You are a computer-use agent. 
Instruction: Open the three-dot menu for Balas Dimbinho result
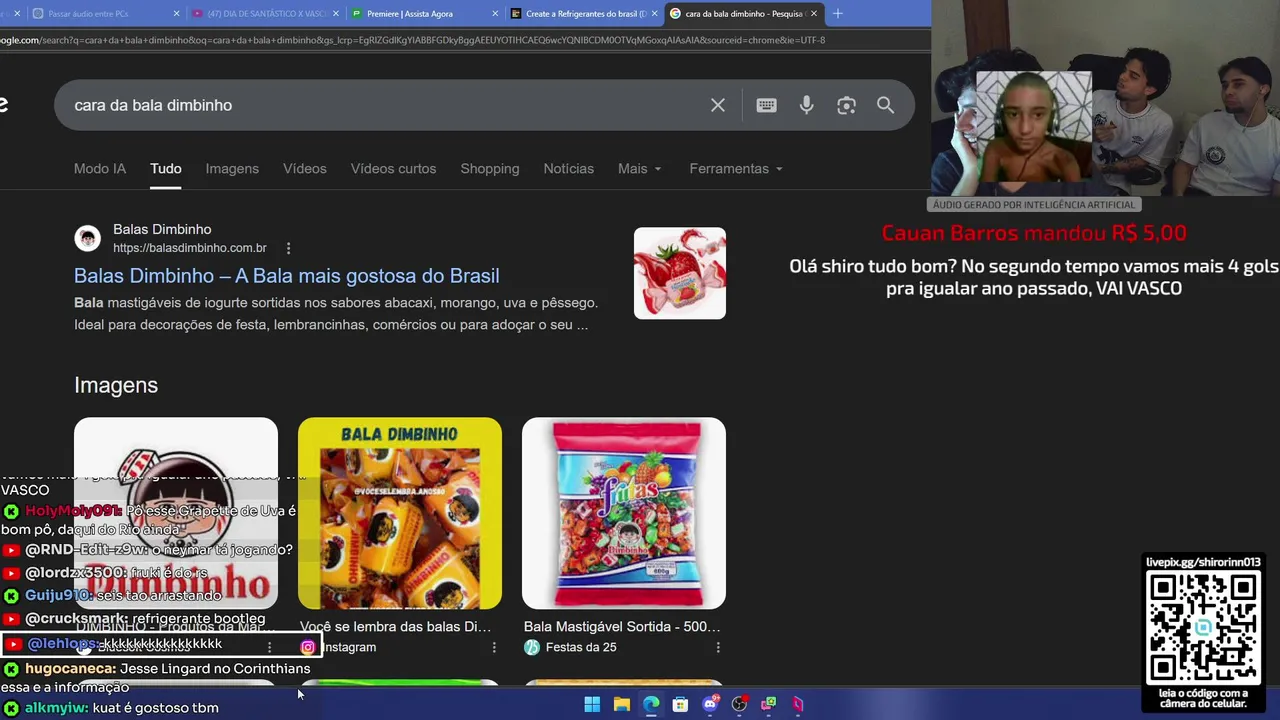click(x=288, y=248)
